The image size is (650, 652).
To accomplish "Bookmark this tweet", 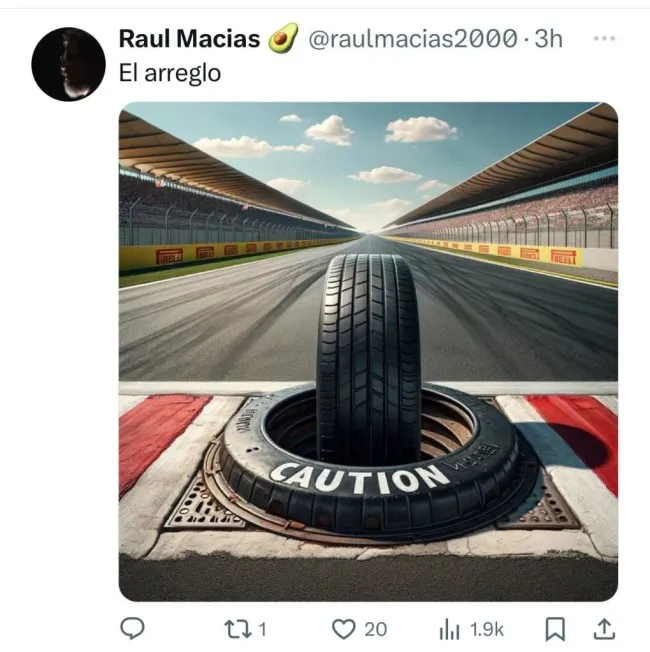I will (555, 629).
